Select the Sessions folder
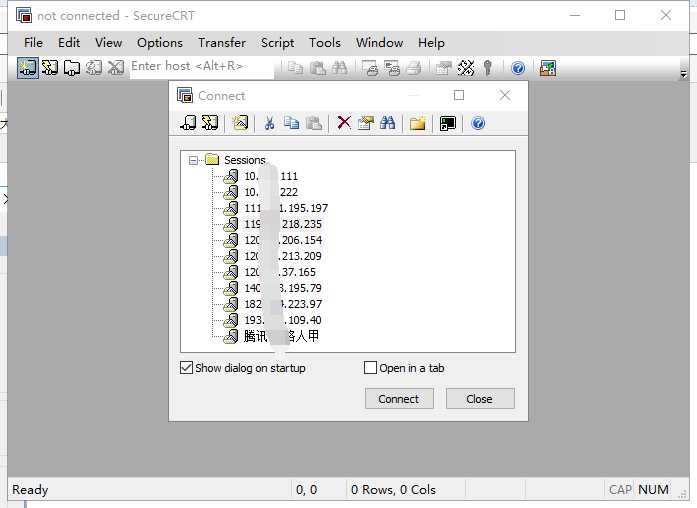Image resolution: width=697 pixels, height=508 pixels. point(244,160)
